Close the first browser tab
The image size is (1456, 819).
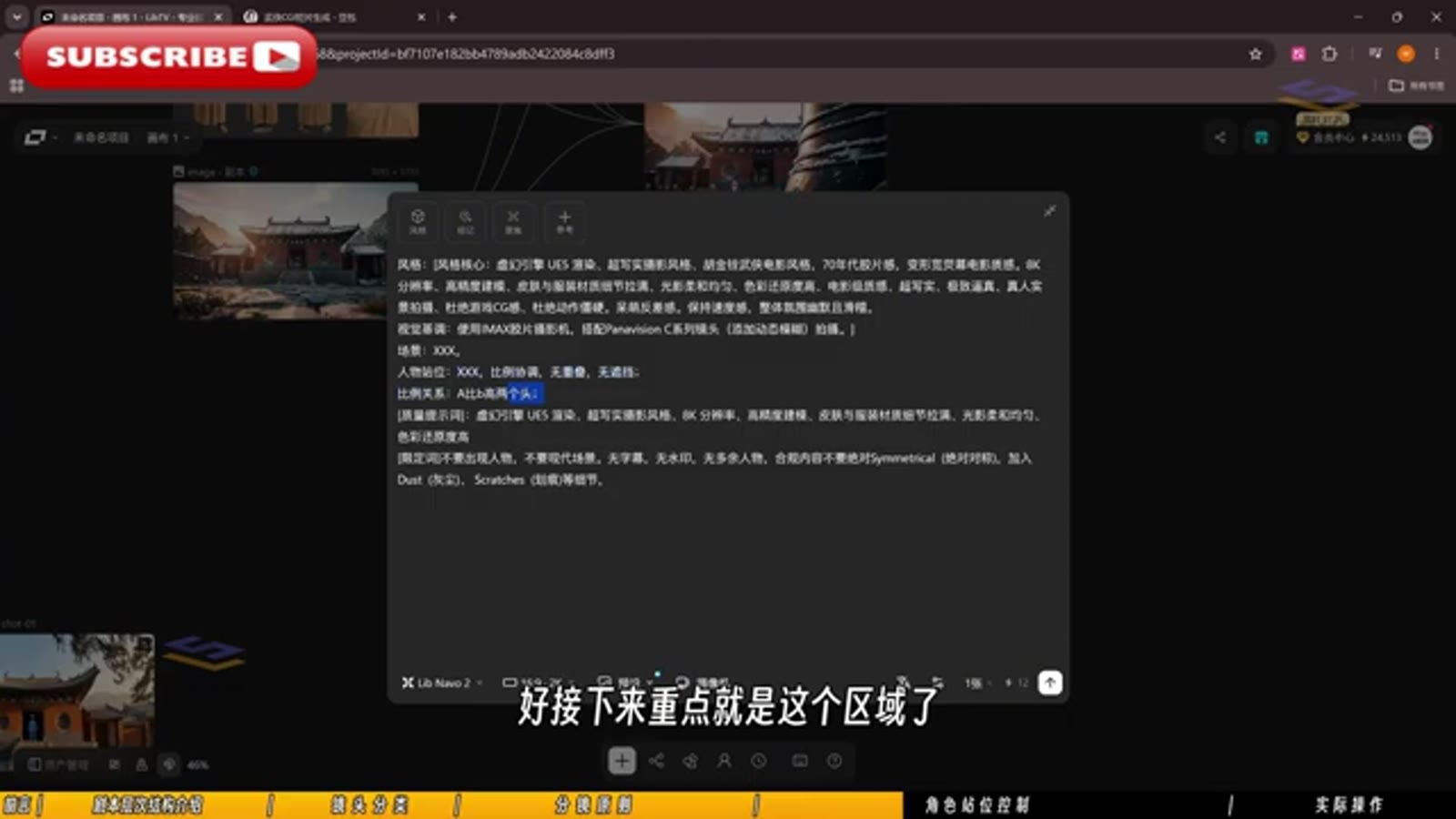[x=218, y=16]
